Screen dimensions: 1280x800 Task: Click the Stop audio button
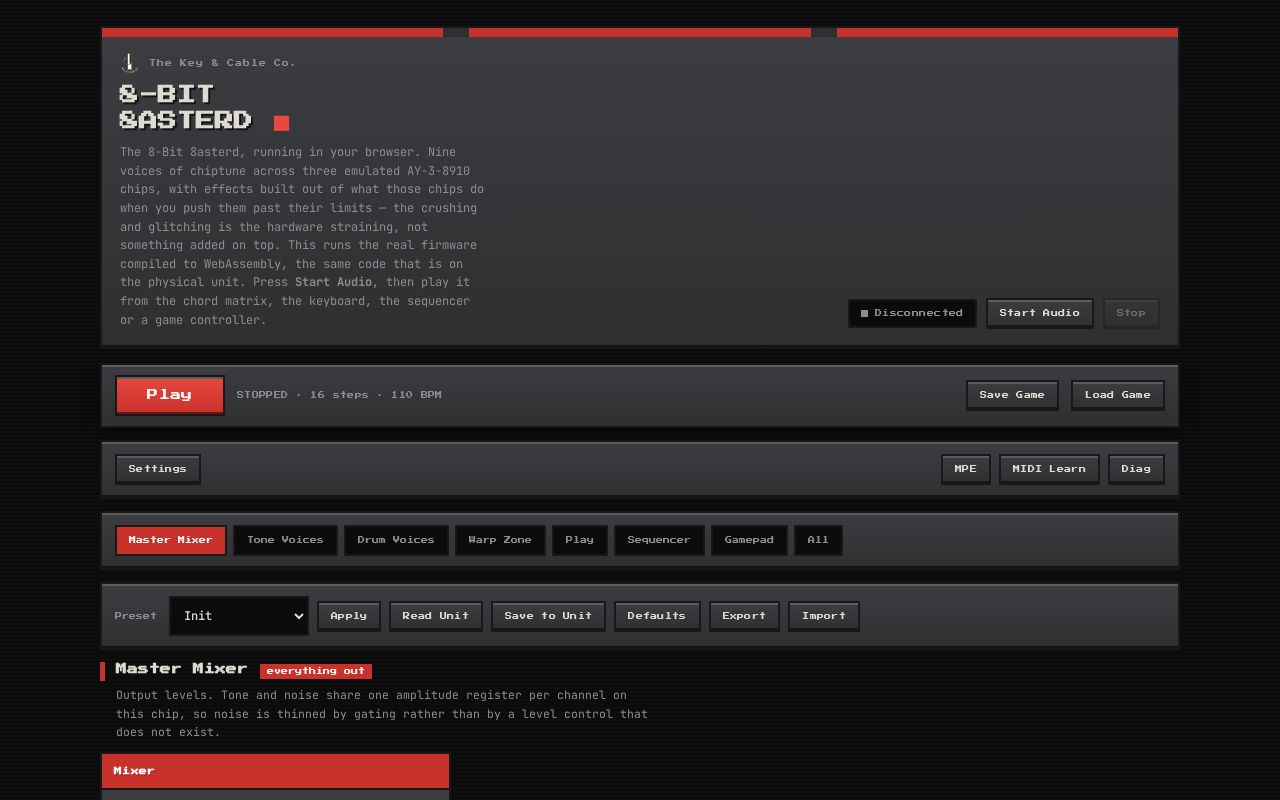pyautogui.click(x=1131, y=313)
